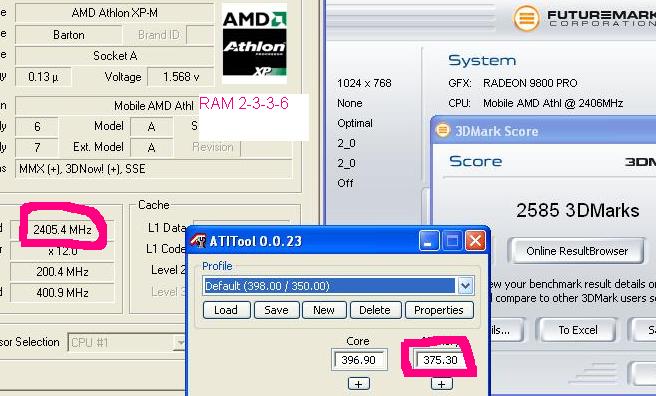
Task: Click the To Excel button
Action: click(x=578, y=330)
